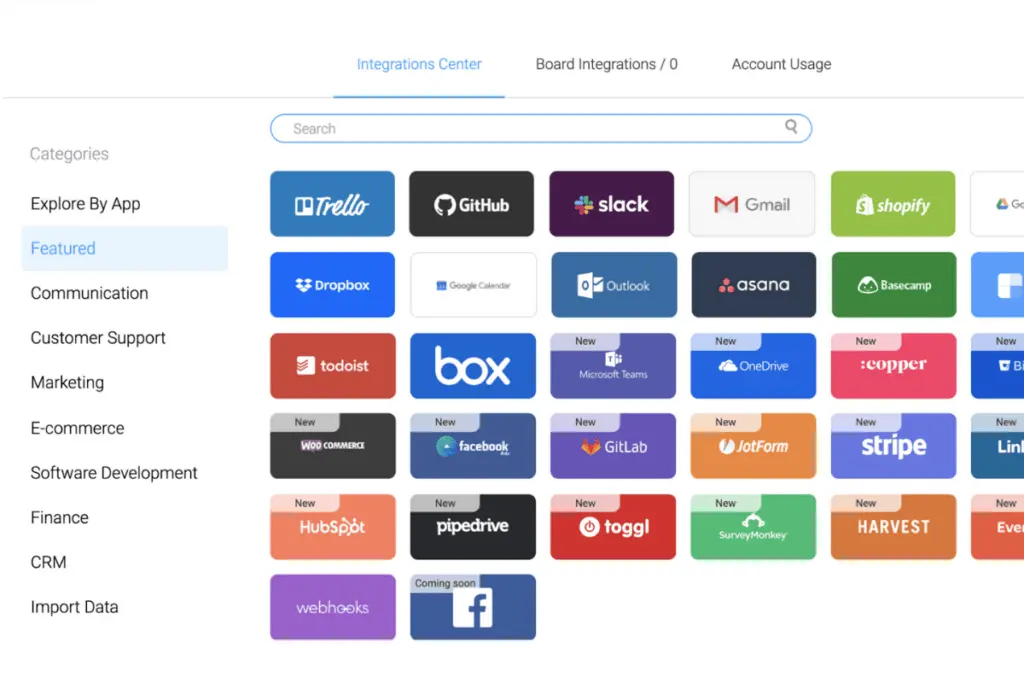This screenshot has height=683, width=1024.
Task: Choose the Pipedrive integration tile
Action: click(x=473, y=527)
